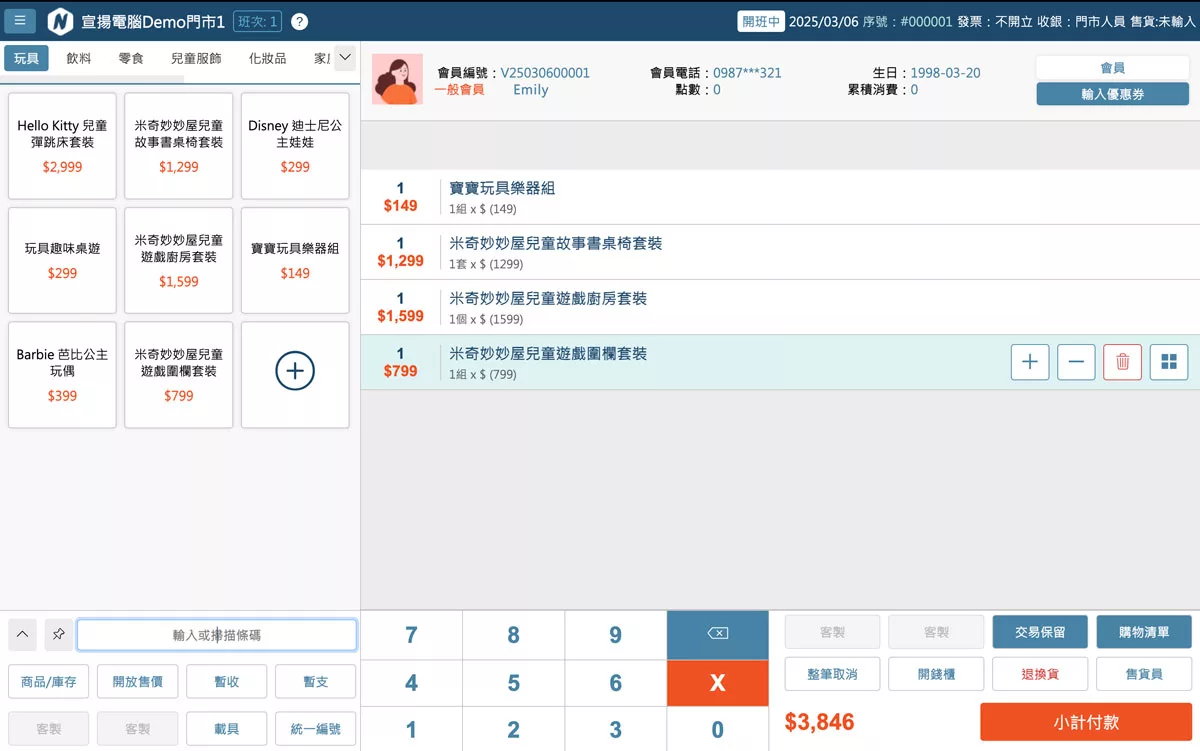
Task: Click the 開放售價 button
Action: tap(137, 681)
